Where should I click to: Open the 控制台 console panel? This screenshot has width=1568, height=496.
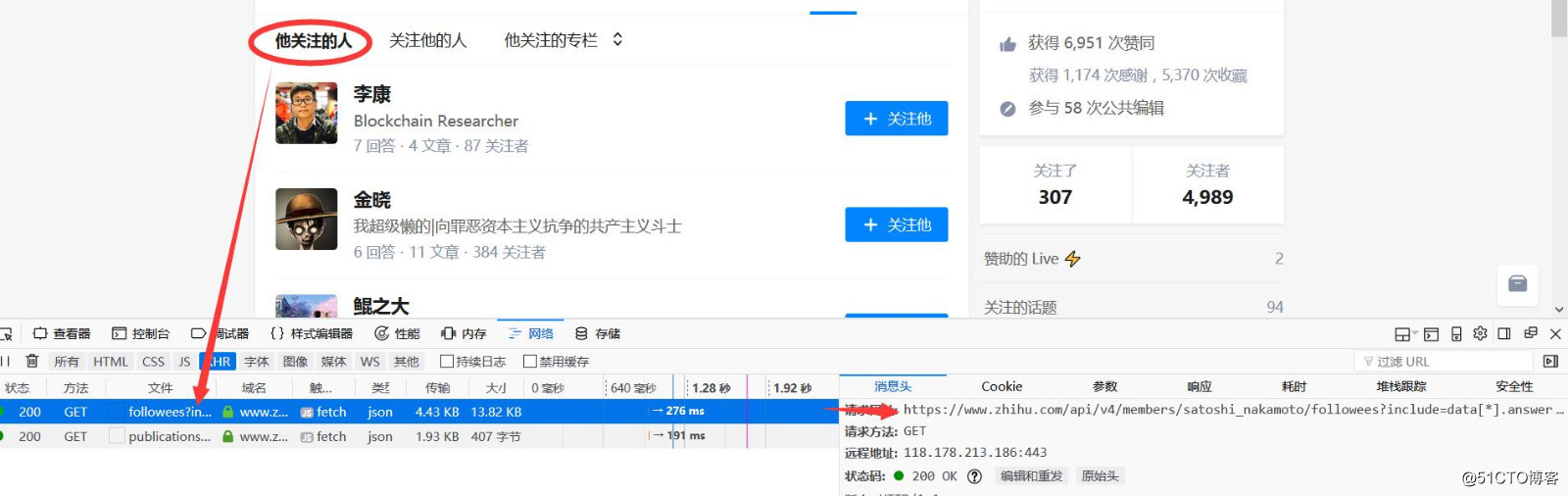[x=140, y=333]
